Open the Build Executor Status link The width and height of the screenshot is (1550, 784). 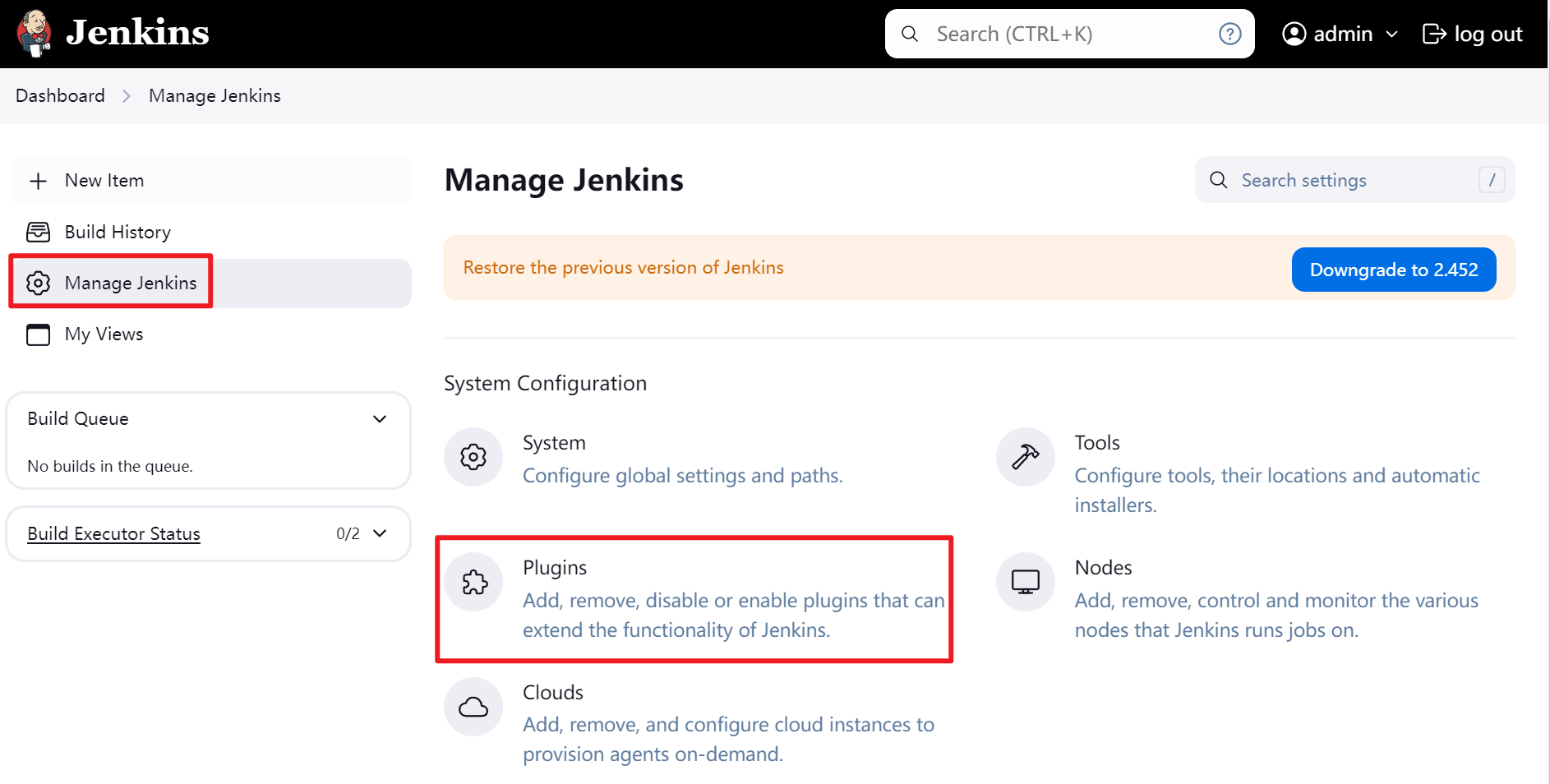pos(113,533)
